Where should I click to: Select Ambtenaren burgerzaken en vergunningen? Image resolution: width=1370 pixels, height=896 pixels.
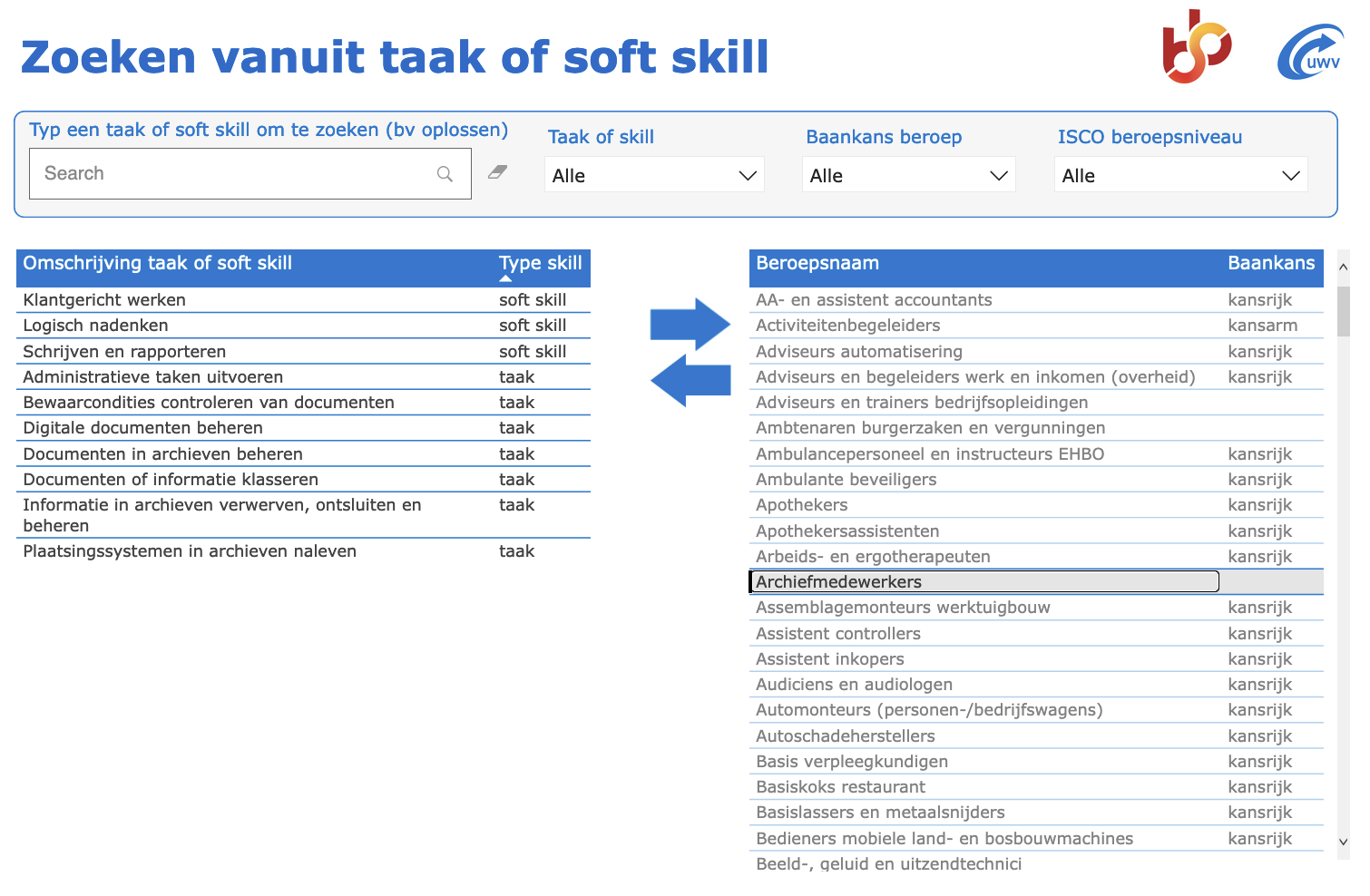pos(1036,428)
